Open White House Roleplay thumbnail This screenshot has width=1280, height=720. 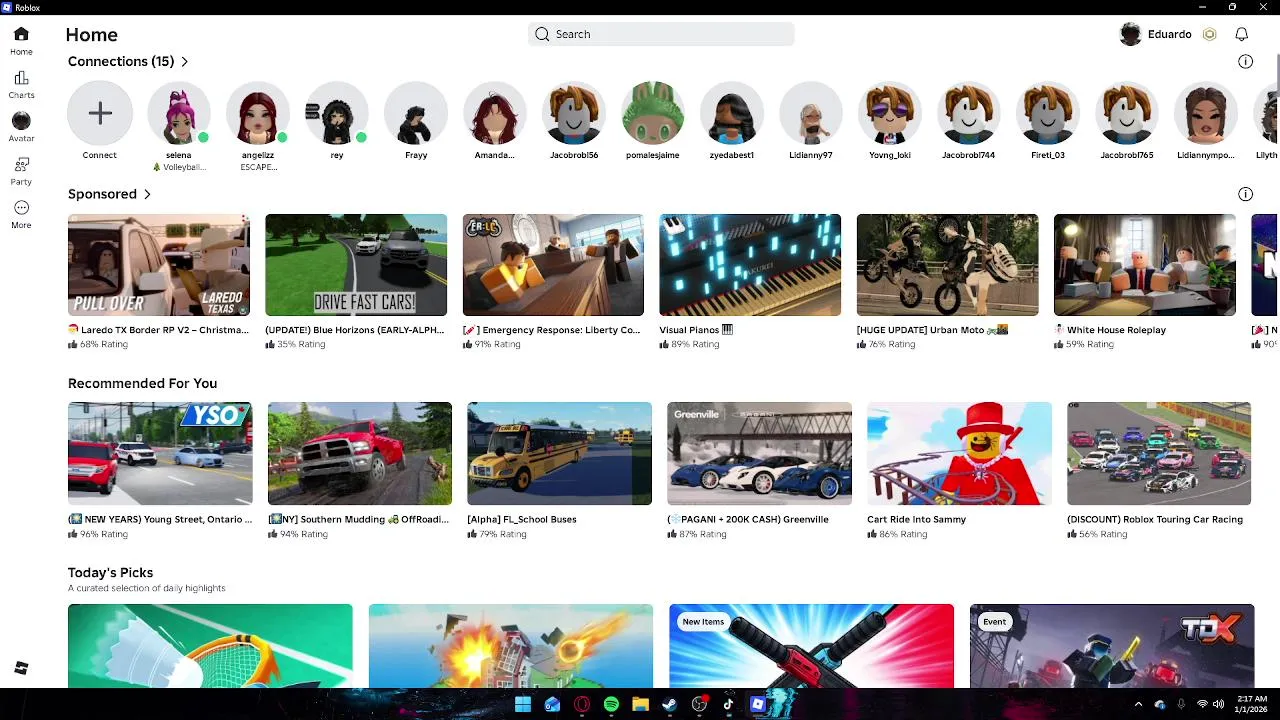(1144, 265)
